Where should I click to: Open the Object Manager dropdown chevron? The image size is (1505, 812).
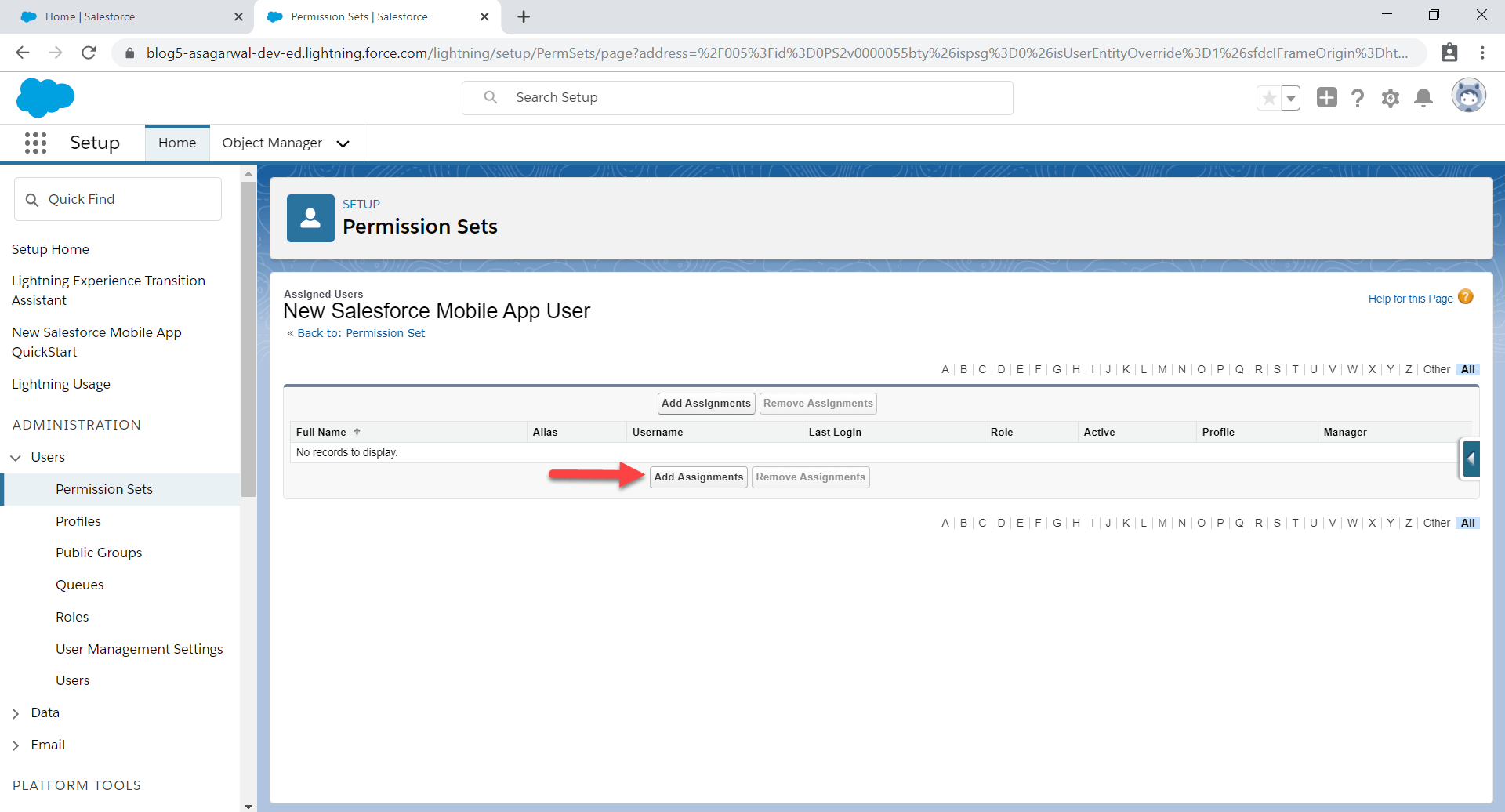(x=343, y=143)
